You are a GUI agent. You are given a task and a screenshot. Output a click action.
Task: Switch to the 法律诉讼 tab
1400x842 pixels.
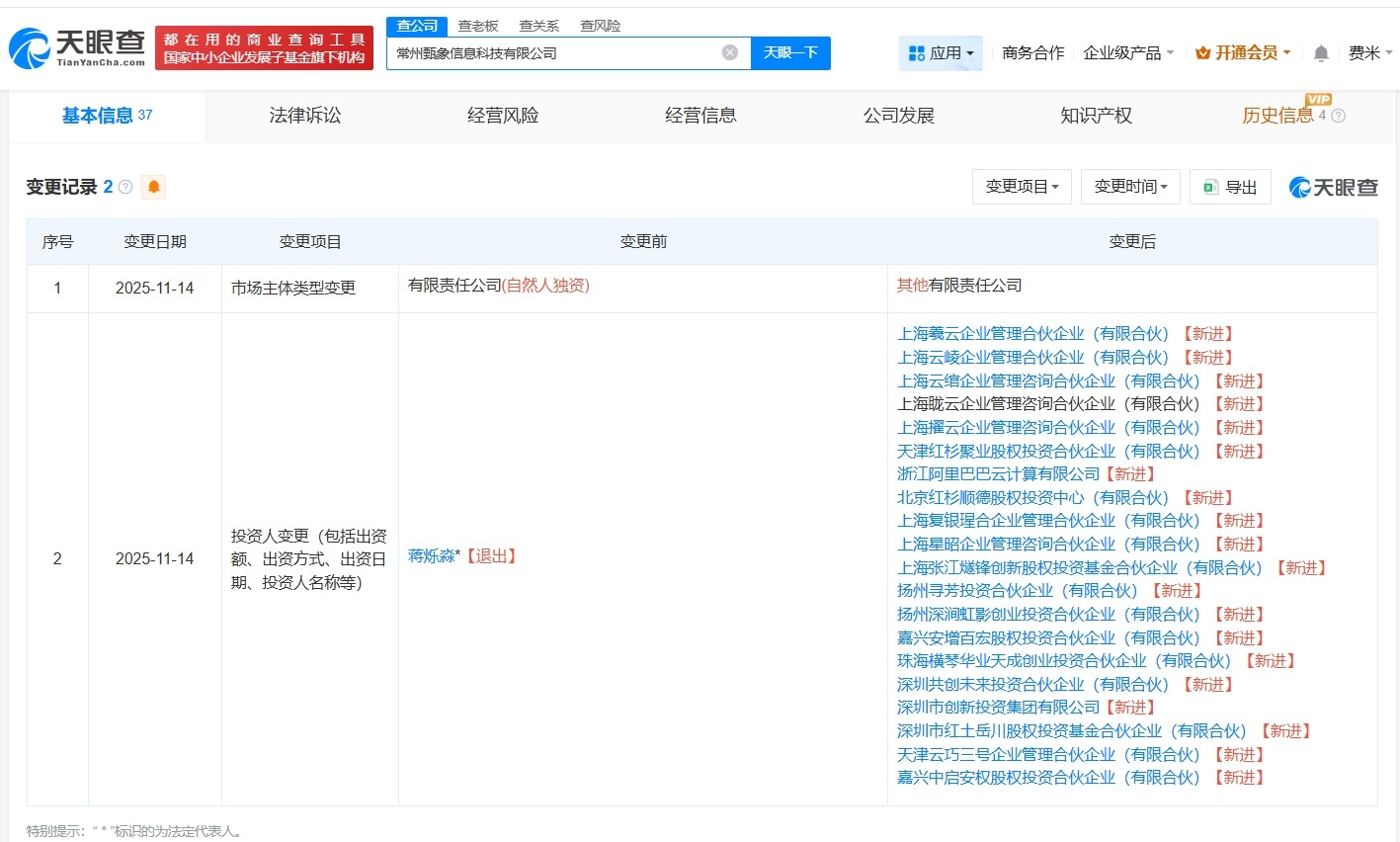point(304,116)
